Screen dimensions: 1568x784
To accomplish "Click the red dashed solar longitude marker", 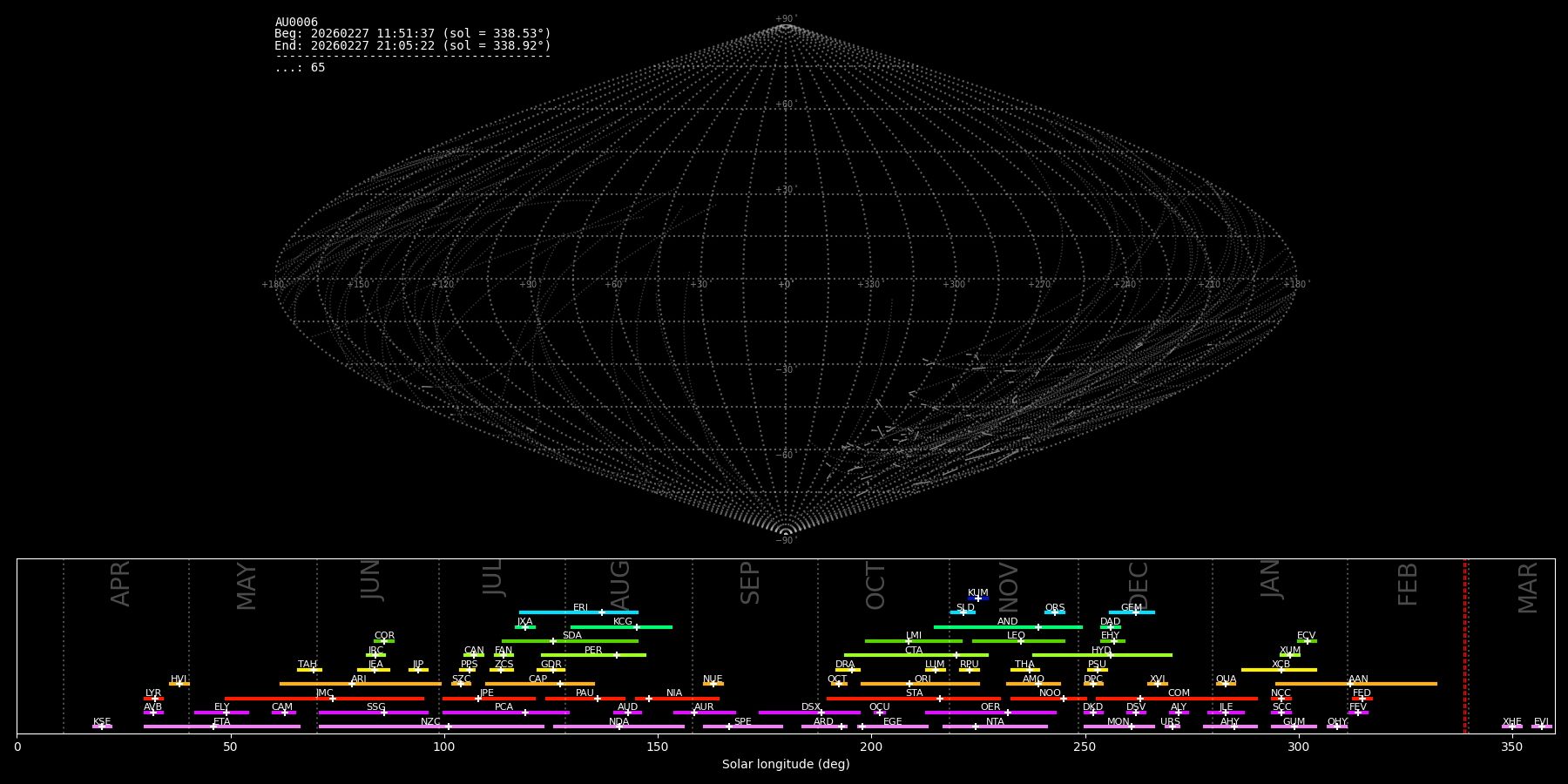I will [1465, 645].
